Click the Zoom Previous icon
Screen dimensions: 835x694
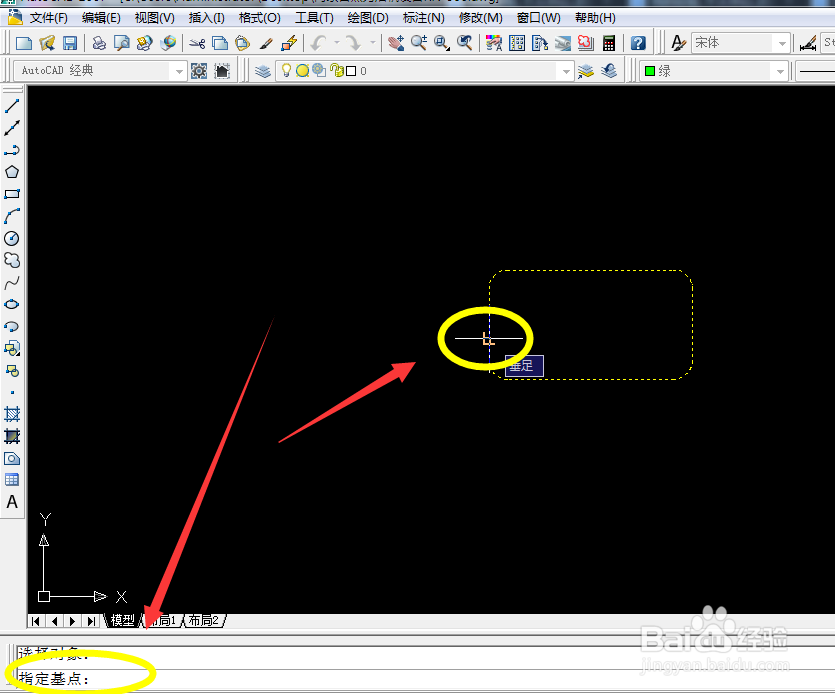pos(464,43)
